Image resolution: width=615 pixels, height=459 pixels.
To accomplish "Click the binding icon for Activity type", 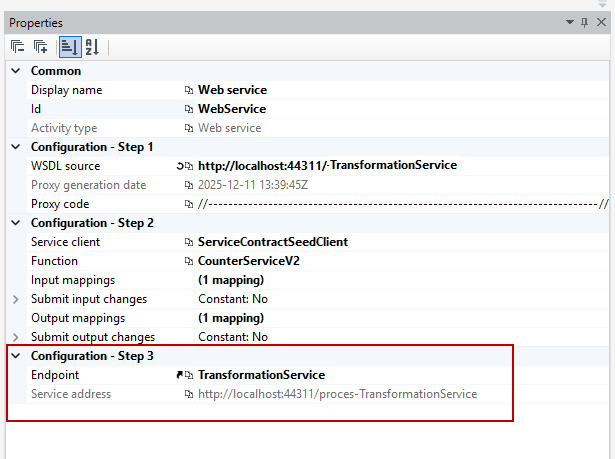I will (x=189, y=128).
